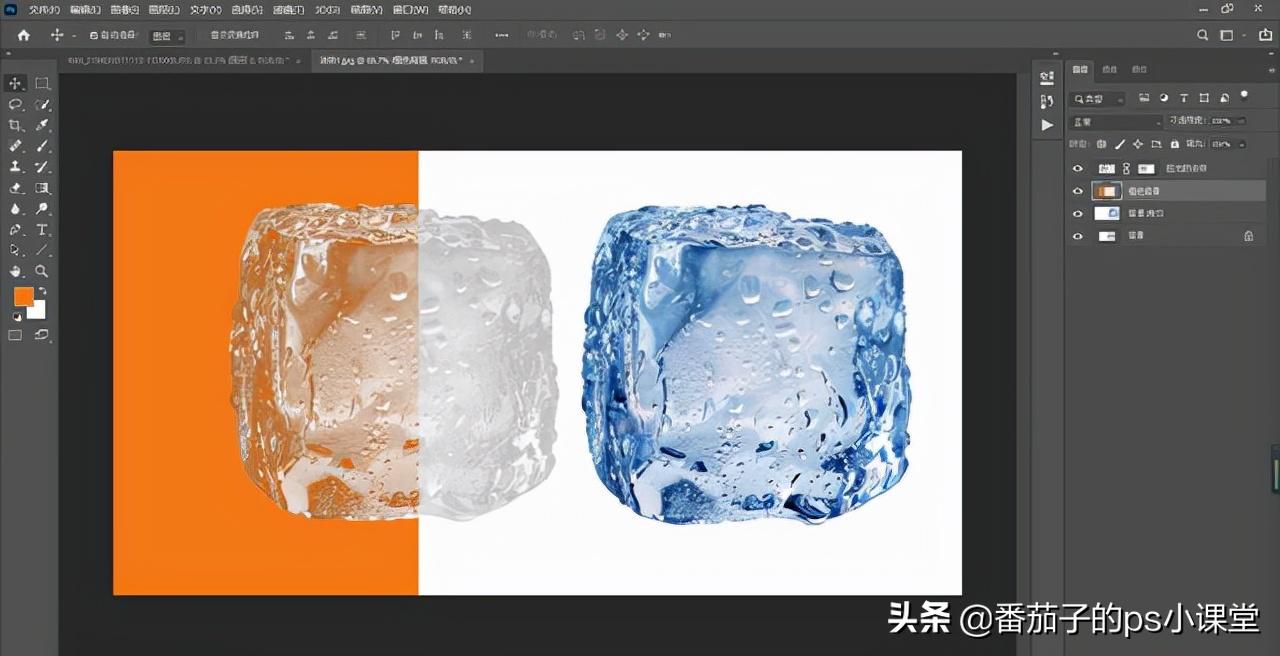The width and height of the screenshot is (1280, 656).
Task: Hide the locked Background layer
Action: 1078,235
